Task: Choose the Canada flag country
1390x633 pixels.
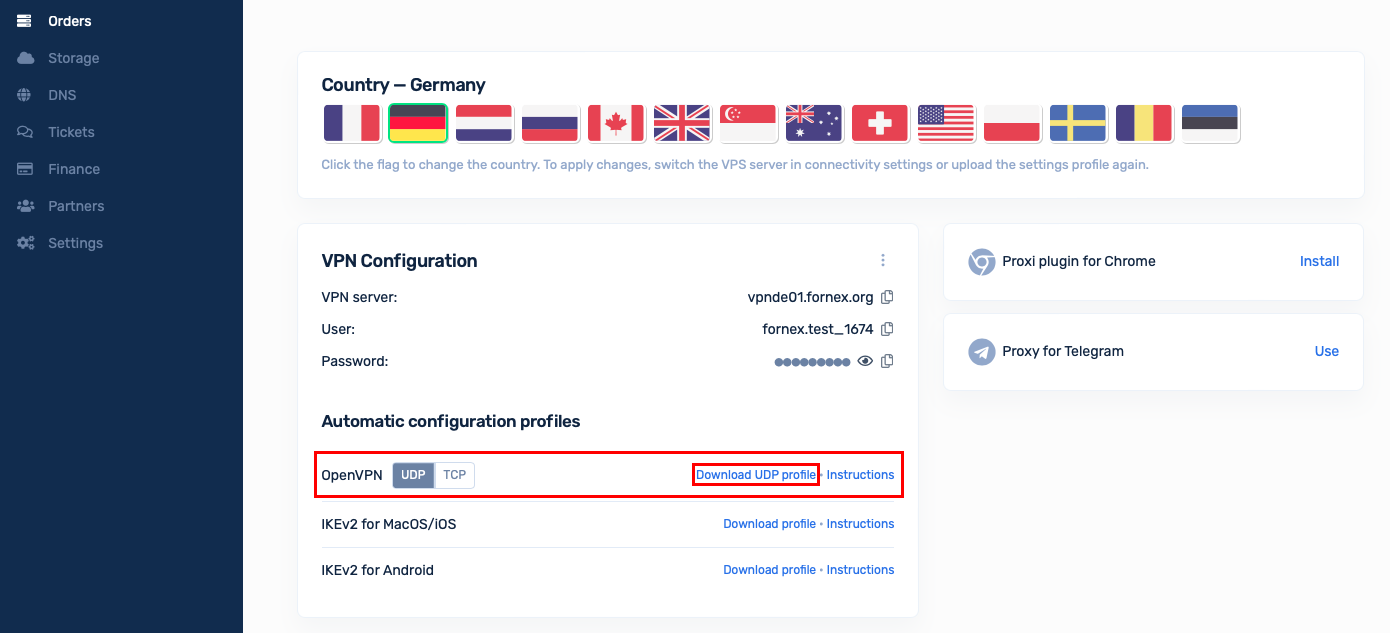Action: [616, 123]
